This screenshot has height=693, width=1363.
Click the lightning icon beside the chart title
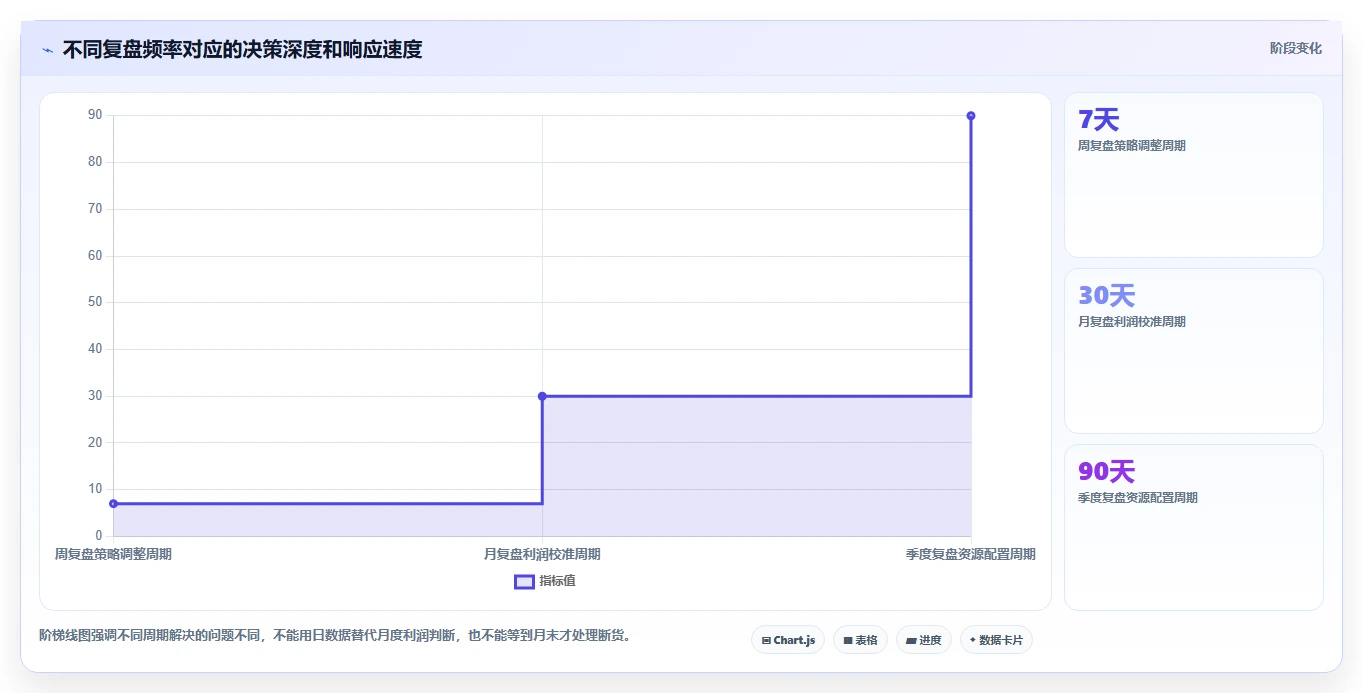[47, 50]
